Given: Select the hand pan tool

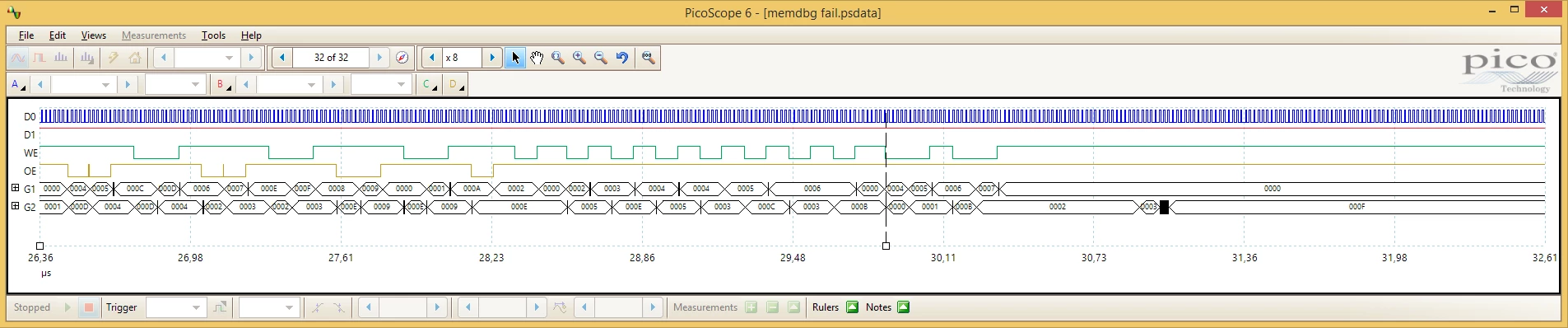Looking at the screenshot, I should (x=537, y=58).
